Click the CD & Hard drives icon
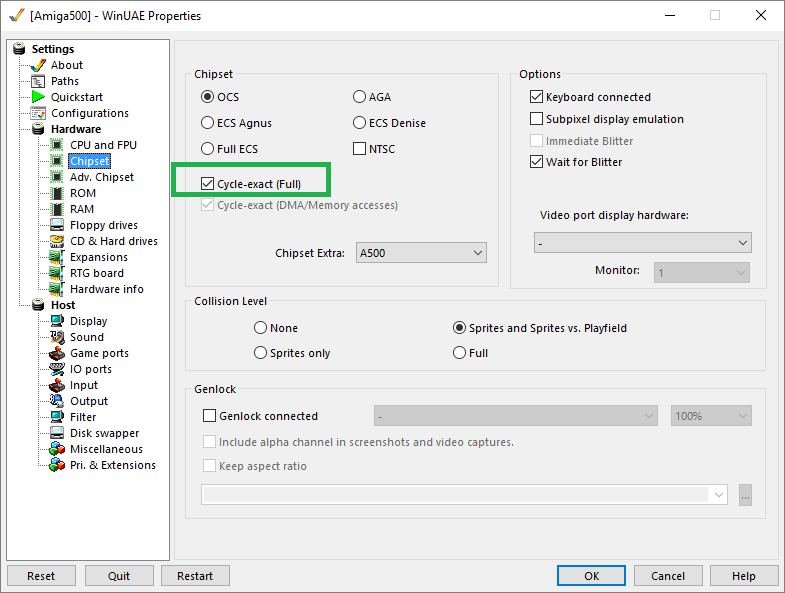 click(x=57, y=241)
